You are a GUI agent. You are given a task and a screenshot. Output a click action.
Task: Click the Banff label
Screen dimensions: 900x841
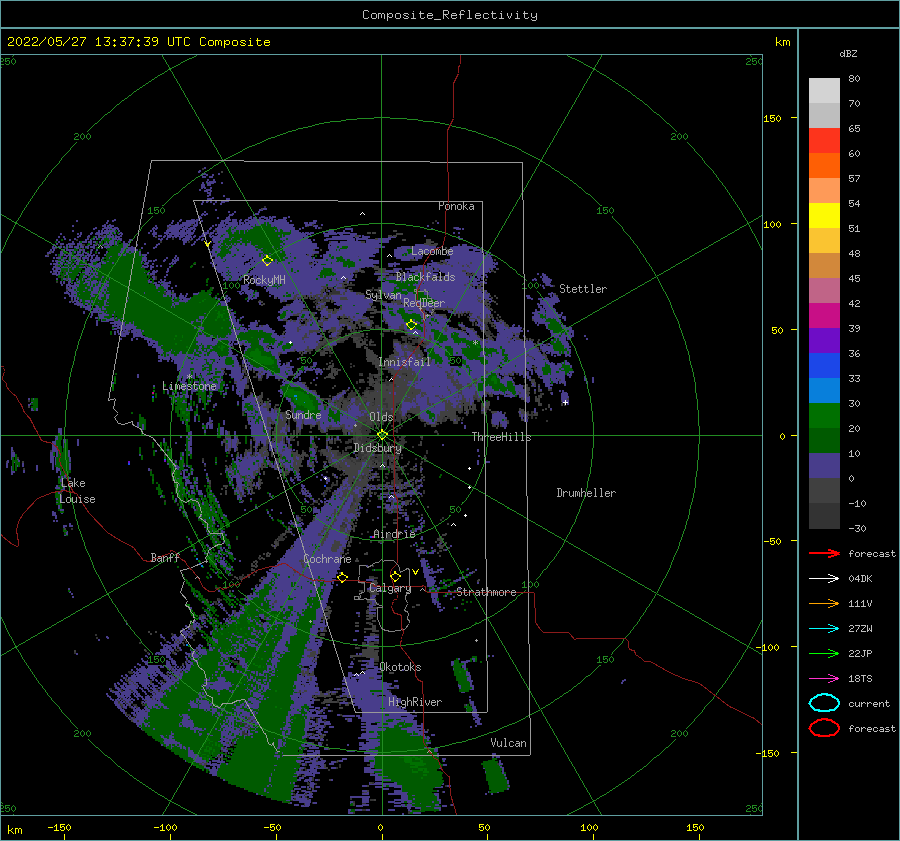[x=165, y=558]
